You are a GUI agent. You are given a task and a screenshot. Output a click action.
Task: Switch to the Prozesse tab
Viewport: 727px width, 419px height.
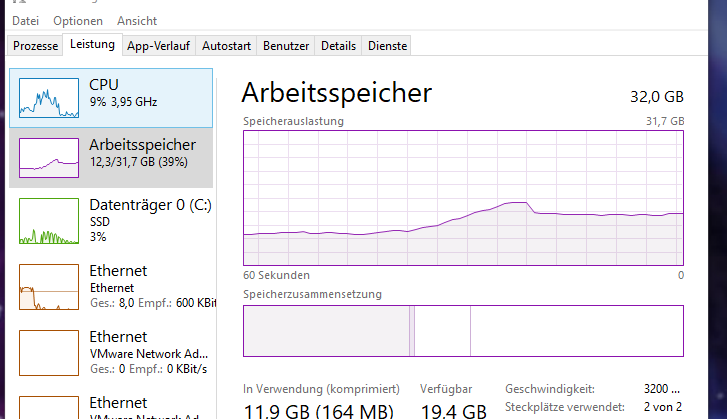point(35,46)
